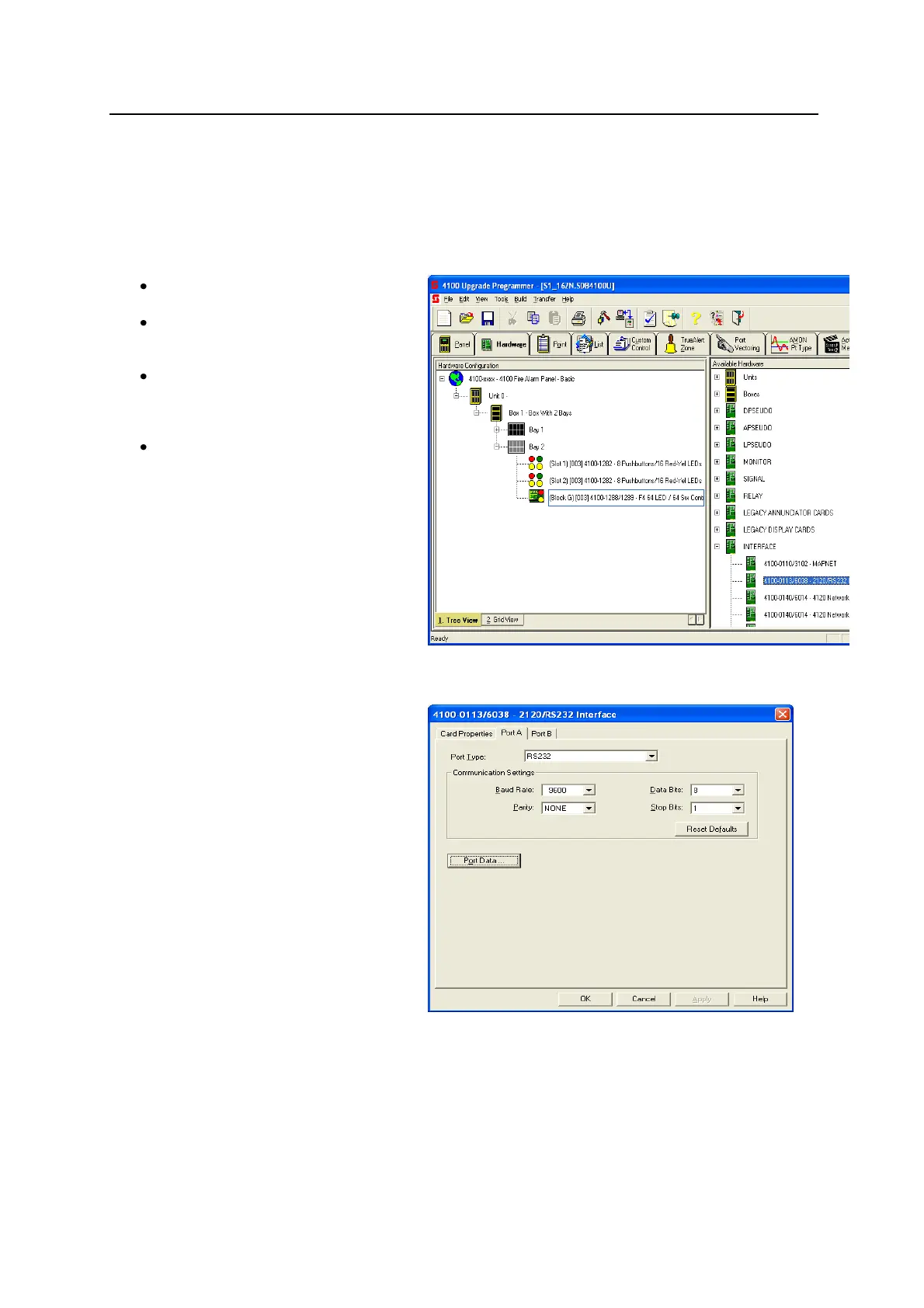924x1308 pixels.
Task: Click Cancel in the RS232 Interface dialog
Action: pos(644,999)
